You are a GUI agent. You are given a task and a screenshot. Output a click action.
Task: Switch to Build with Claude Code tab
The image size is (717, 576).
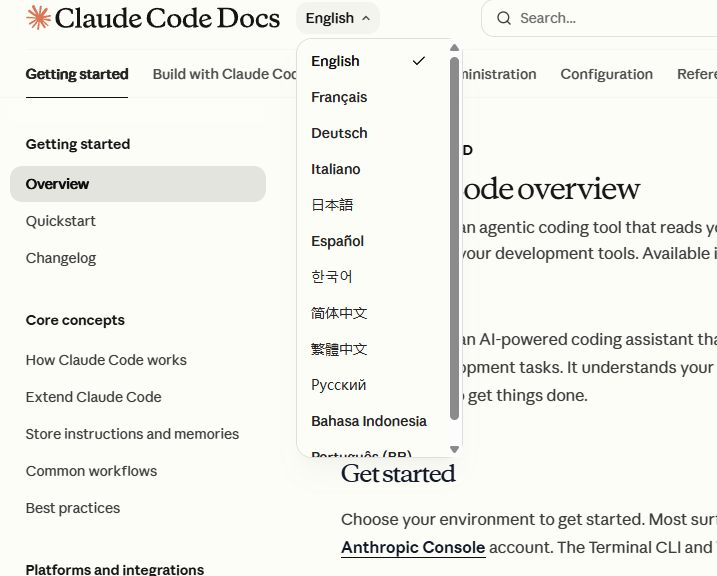click(x=225, y=74)
